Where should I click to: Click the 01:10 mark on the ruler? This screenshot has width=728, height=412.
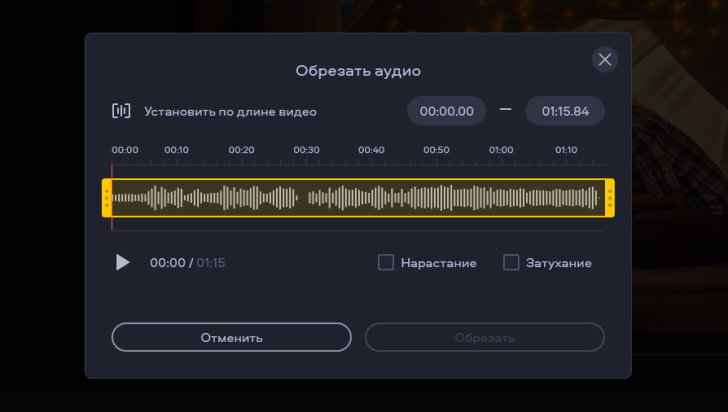tap(566, 151)
